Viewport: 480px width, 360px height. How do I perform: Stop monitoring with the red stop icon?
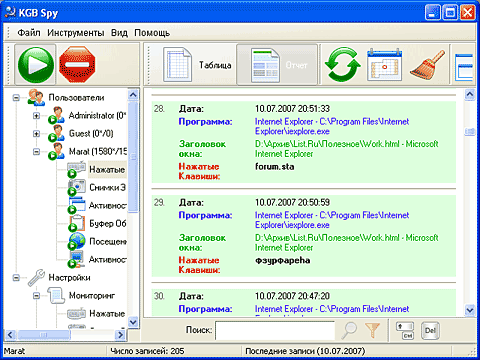pyautogui.click(x=77, y=65)
